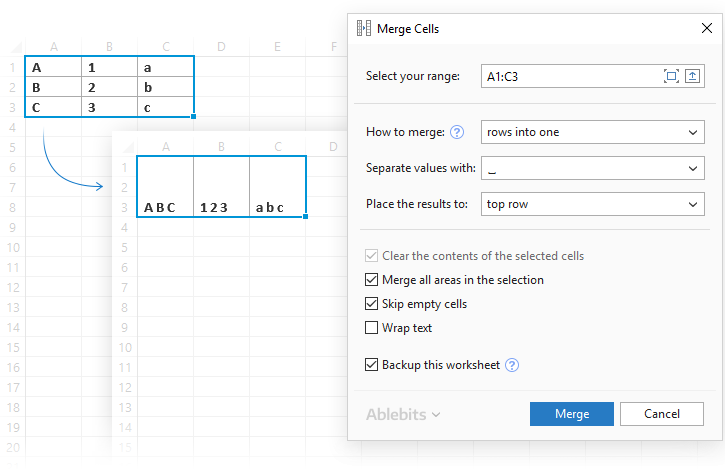Viewport: 725px width, 469px height.
Task: Open the Ablebits menu
Action: click(404, 414)
